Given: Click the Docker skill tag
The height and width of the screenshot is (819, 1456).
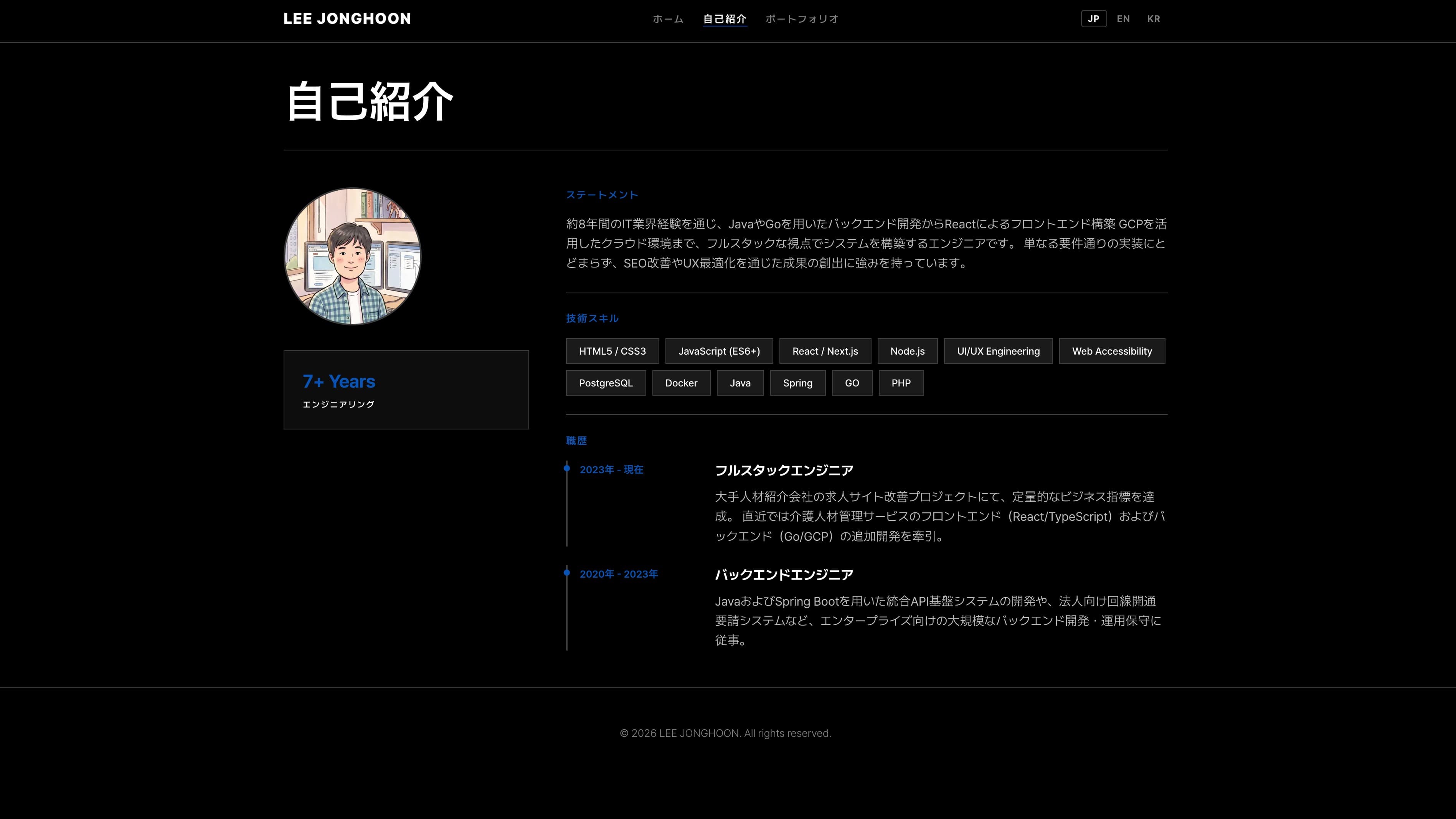Looking at the screenshot, I should point(681,383).
